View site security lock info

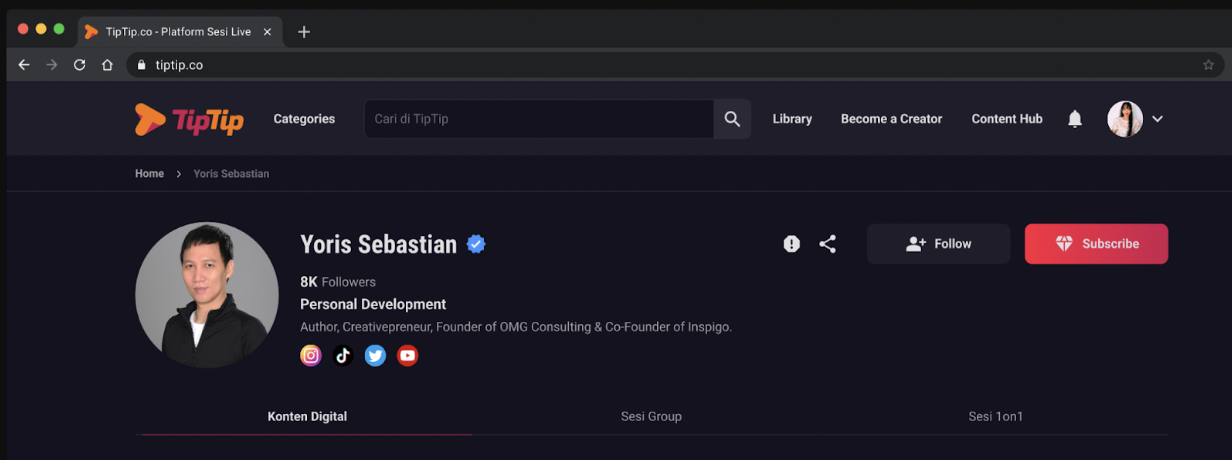click(x=142, y=65)
